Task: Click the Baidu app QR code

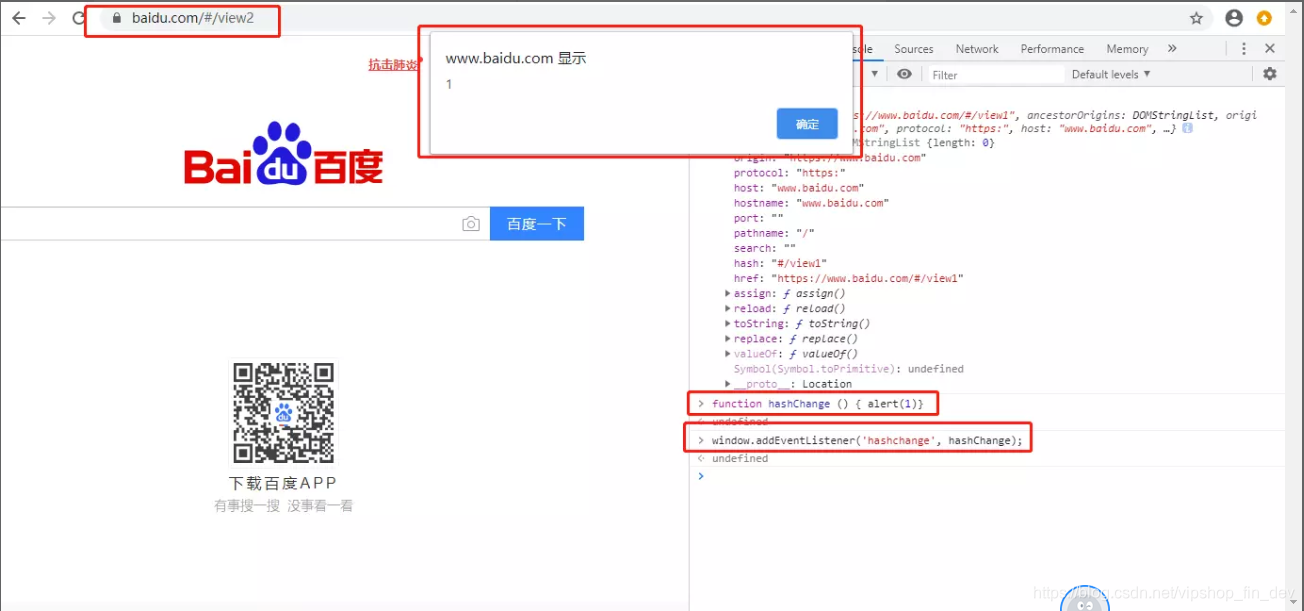Action: 284,414
